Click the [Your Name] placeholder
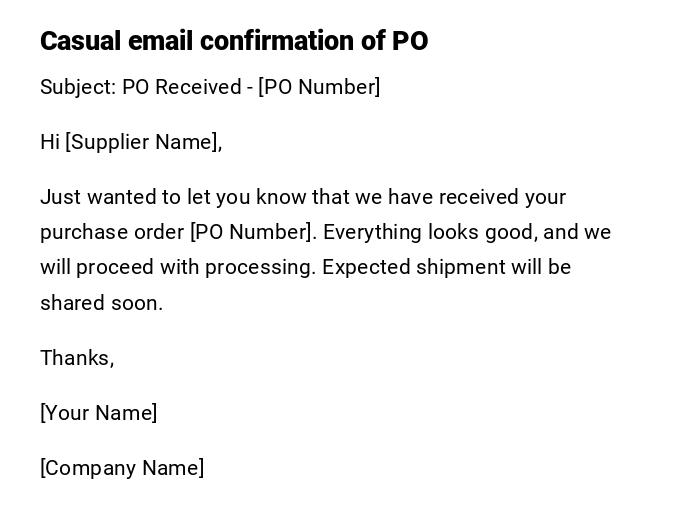The height and width of the screenshot is (530, 700). click(98, 413)
